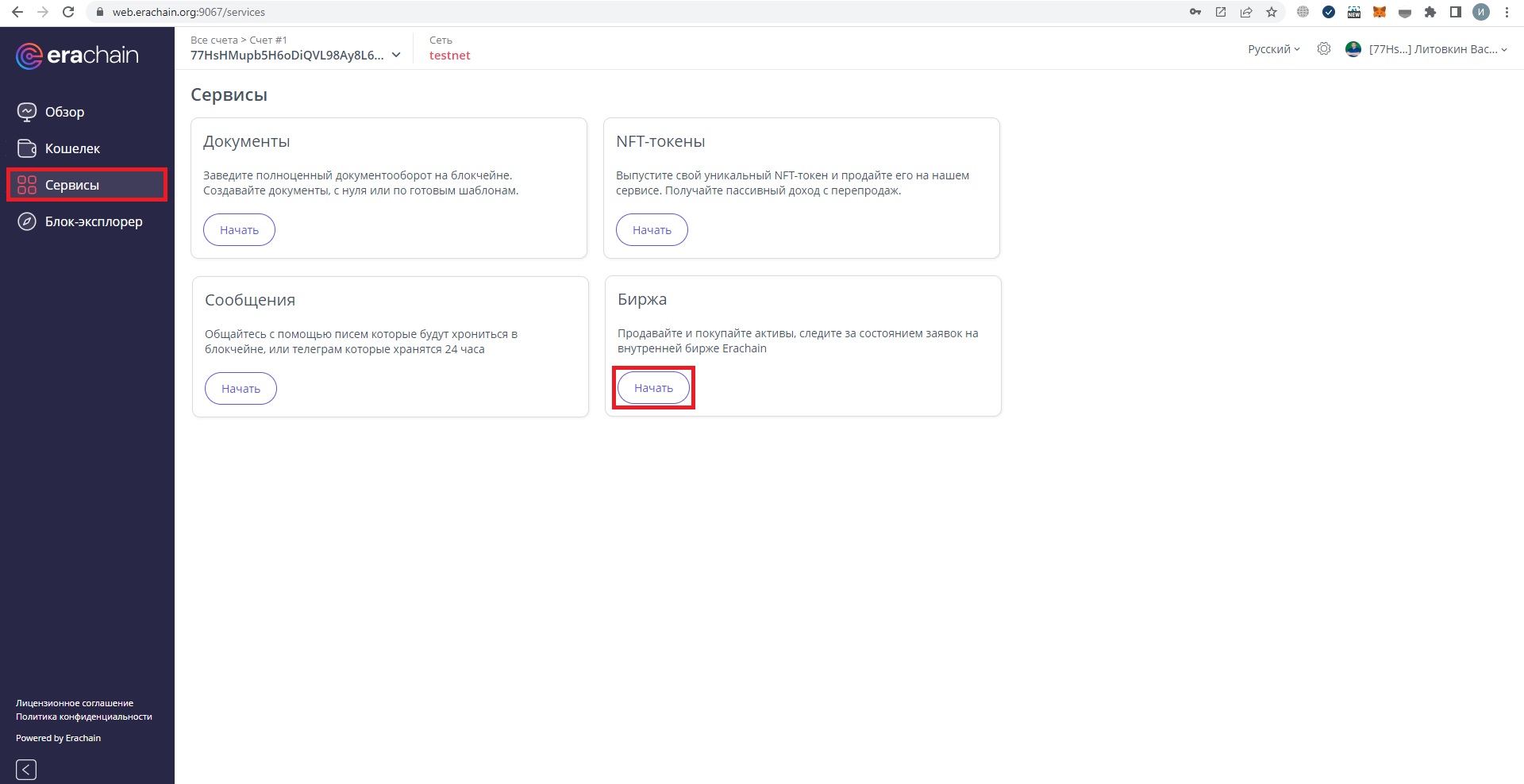
Task: Click the MetaMask fox extension icon
Action: point(1380,12)
